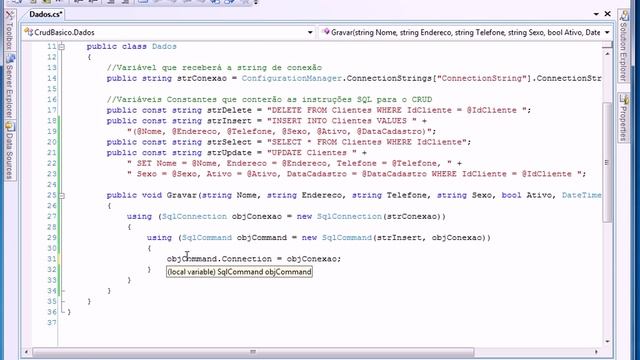Select the CrudBasico.Dados class combo box

[169, 32]
